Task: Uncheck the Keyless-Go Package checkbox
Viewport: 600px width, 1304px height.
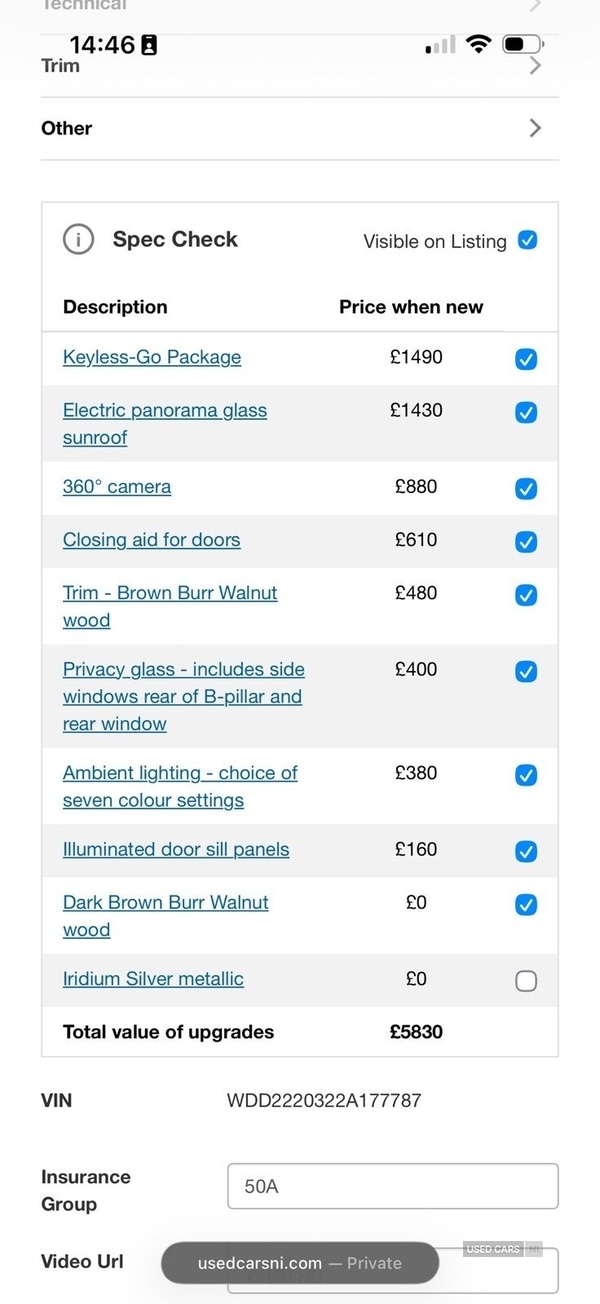Action: point(526,359)
